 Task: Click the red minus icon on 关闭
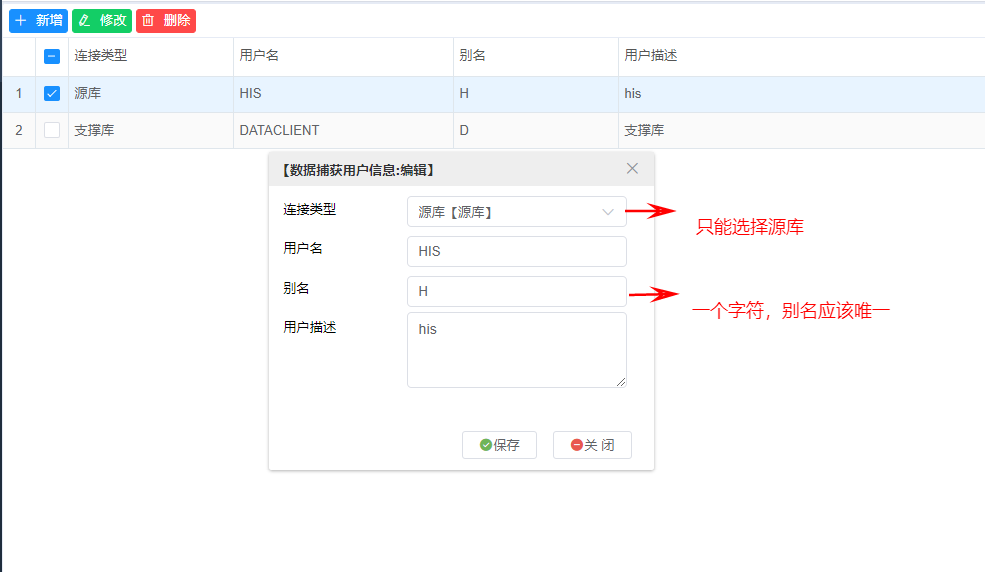(577, 445)
